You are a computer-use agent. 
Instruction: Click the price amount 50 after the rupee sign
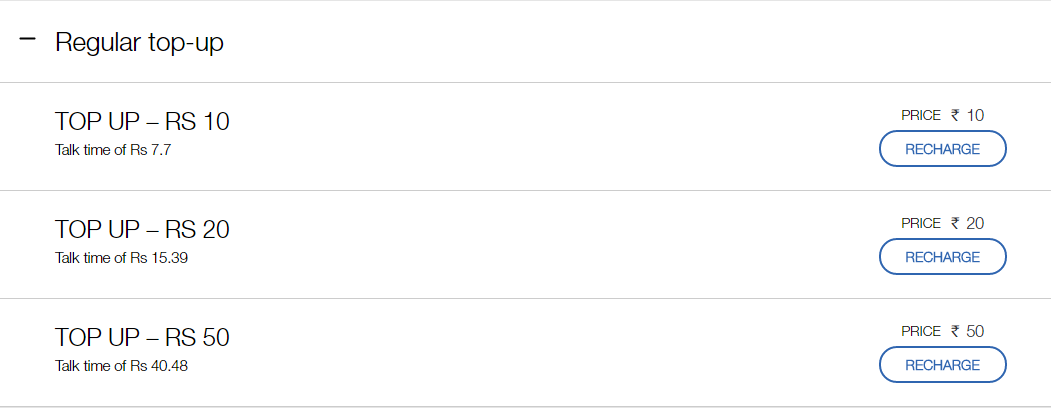(975, 332)
